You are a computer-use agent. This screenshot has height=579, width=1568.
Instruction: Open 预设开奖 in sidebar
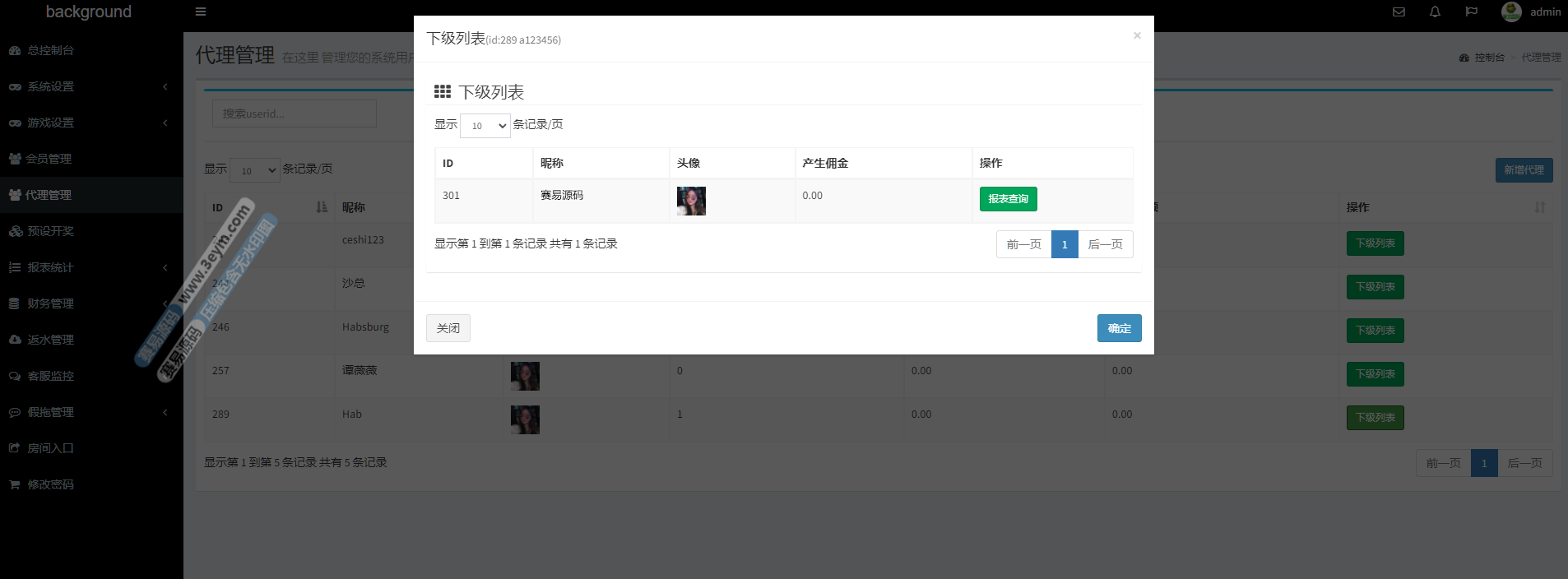(50, 231)
